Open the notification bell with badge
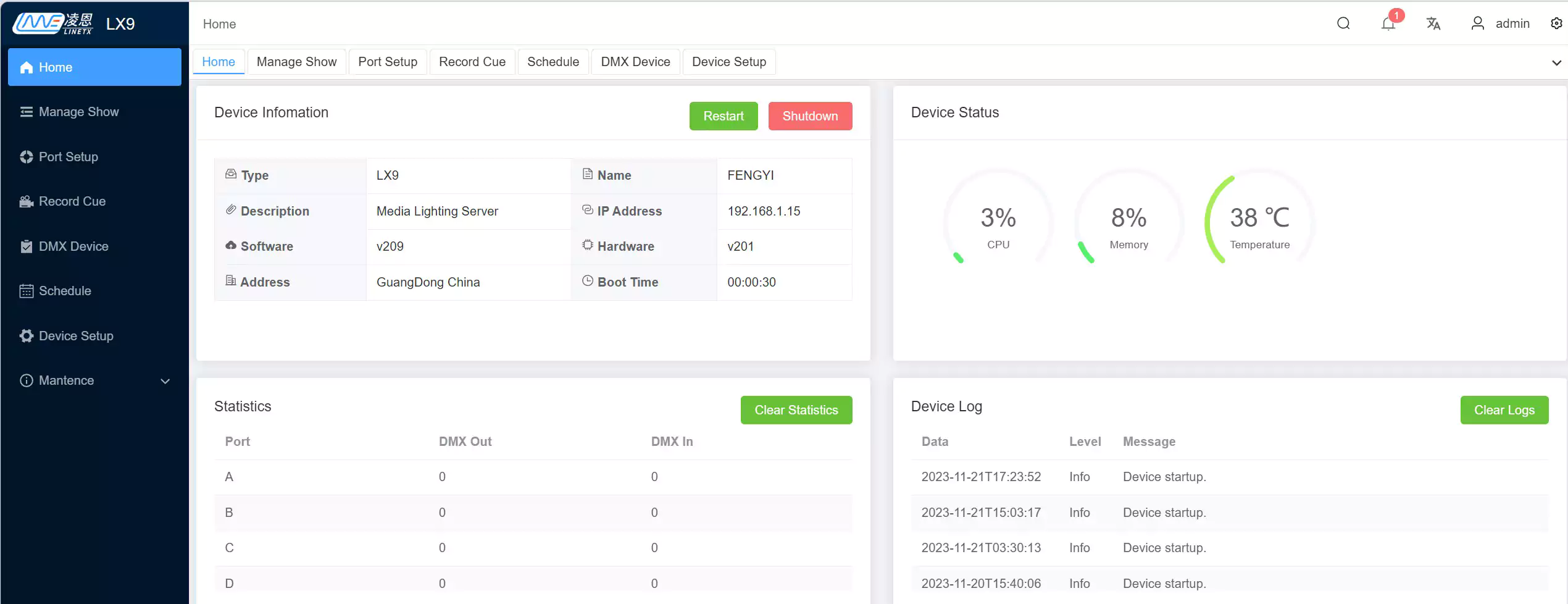Screen dimensions: 1568x604 (x=1388, y=23)
